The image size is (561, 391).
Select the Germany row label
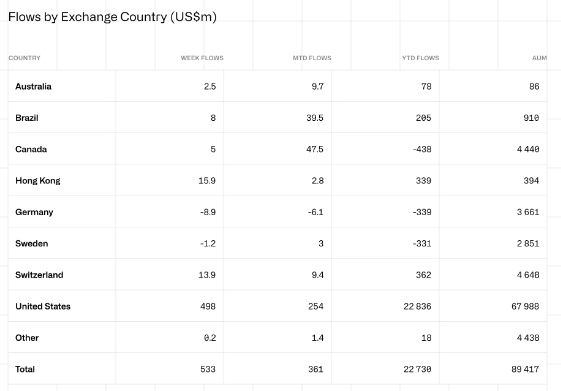click(34, 212)
